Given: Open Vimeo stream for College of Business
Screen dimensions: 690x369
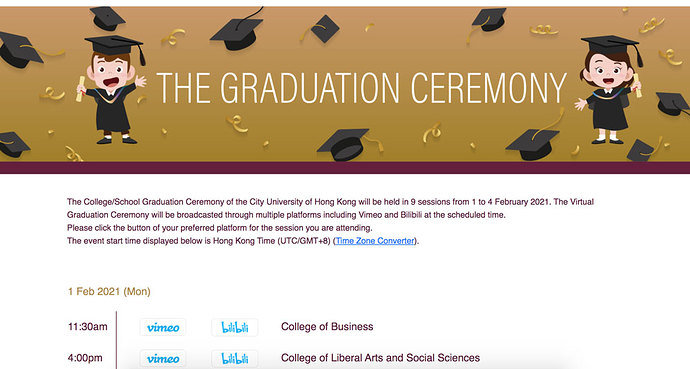Looking at the screenshot, I should point(163,327).
